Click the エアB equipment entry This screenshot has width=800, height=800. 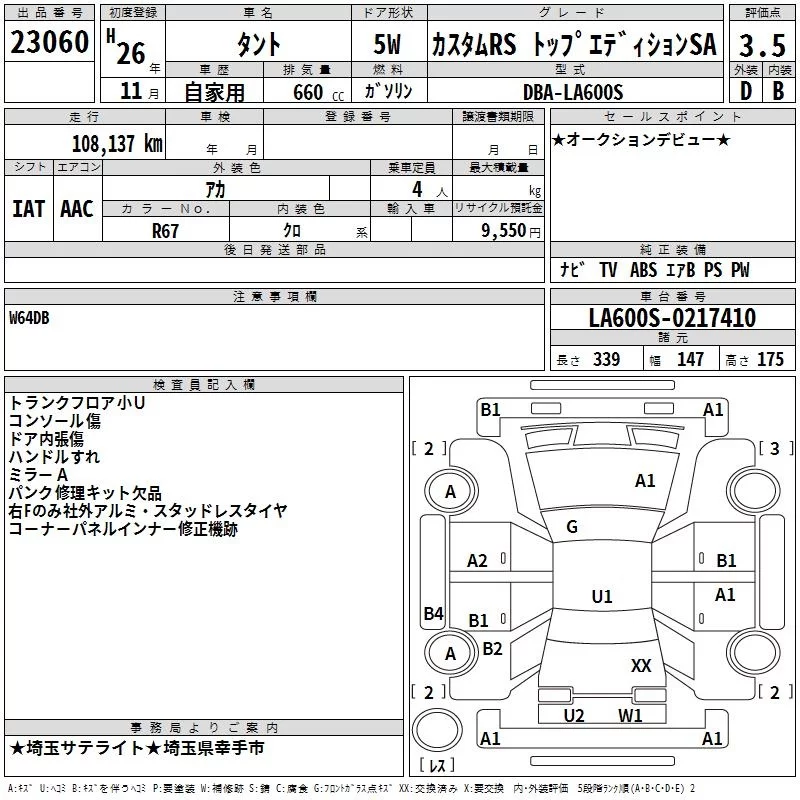pos(681,270)
